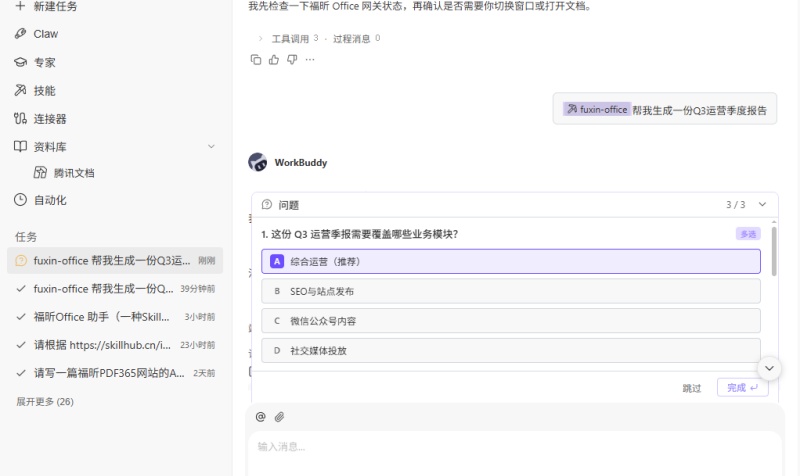Select option A 综合运营（推荐）

pyautogui.click(x=511, y=261)
